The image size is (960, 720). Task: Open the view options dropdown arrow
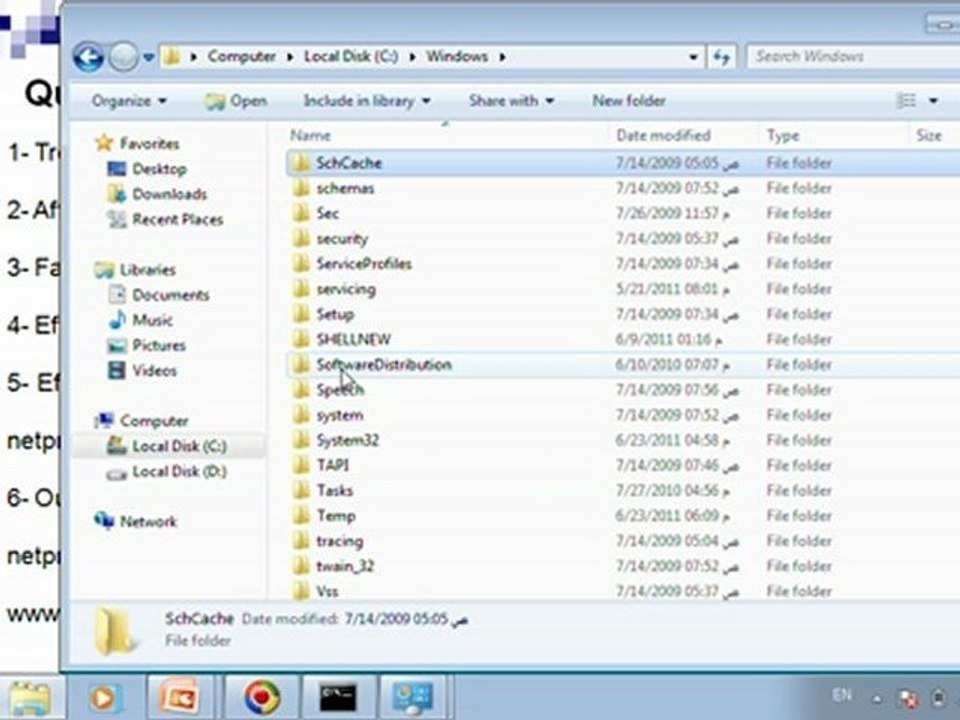coord(933,100)
